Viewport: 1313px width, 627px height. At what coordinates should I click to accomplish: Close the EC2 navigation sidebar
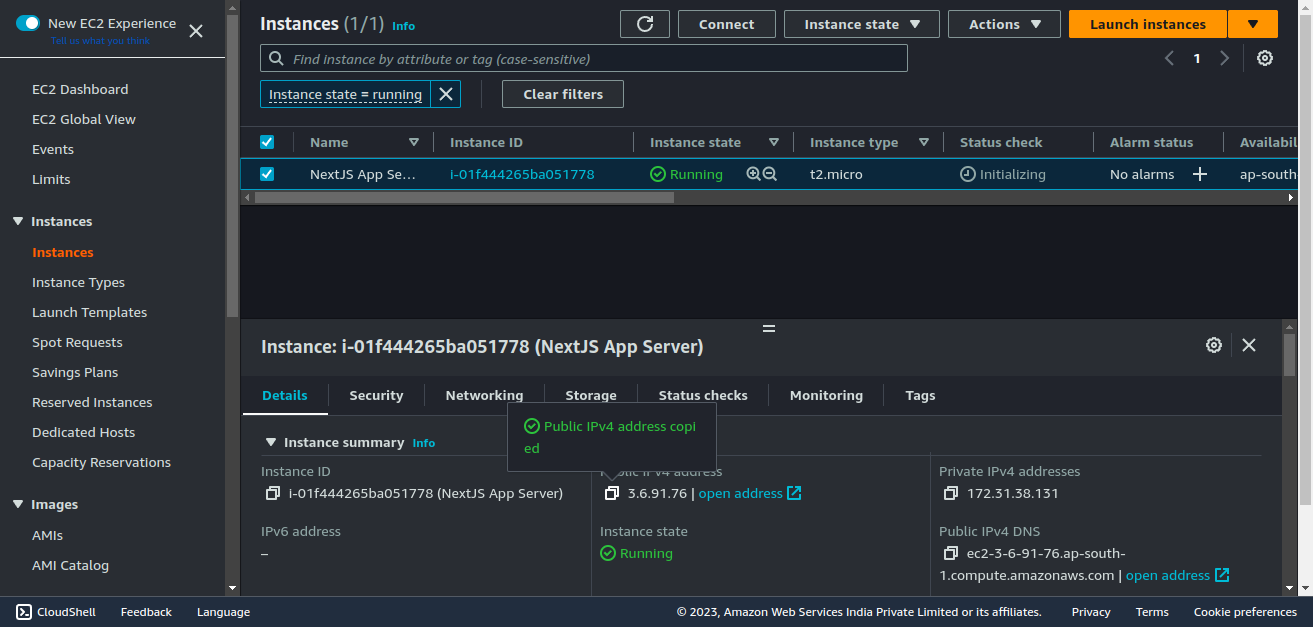196,31
